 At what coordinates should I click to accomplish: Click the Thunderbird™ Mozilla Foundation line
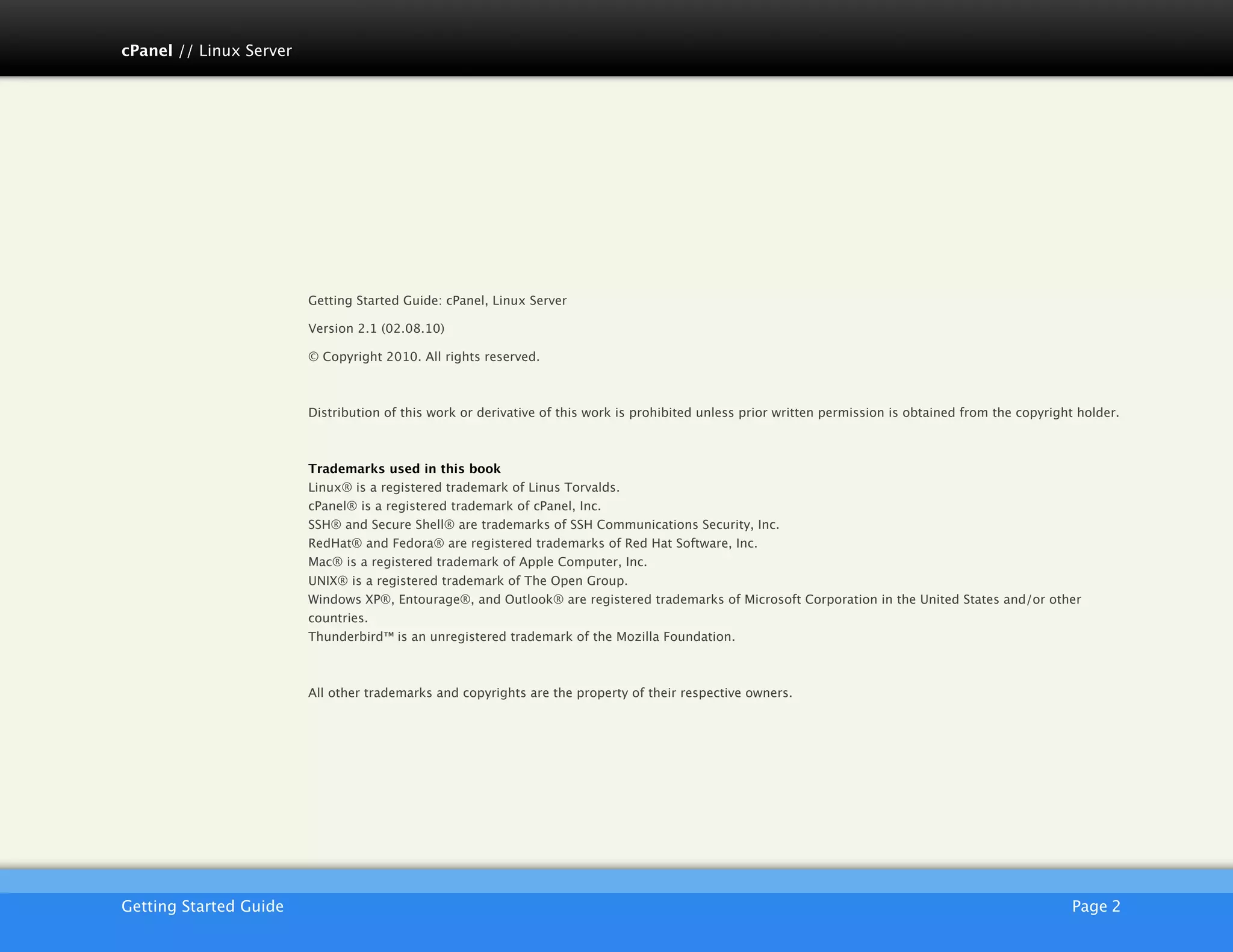tap(521, 637)
